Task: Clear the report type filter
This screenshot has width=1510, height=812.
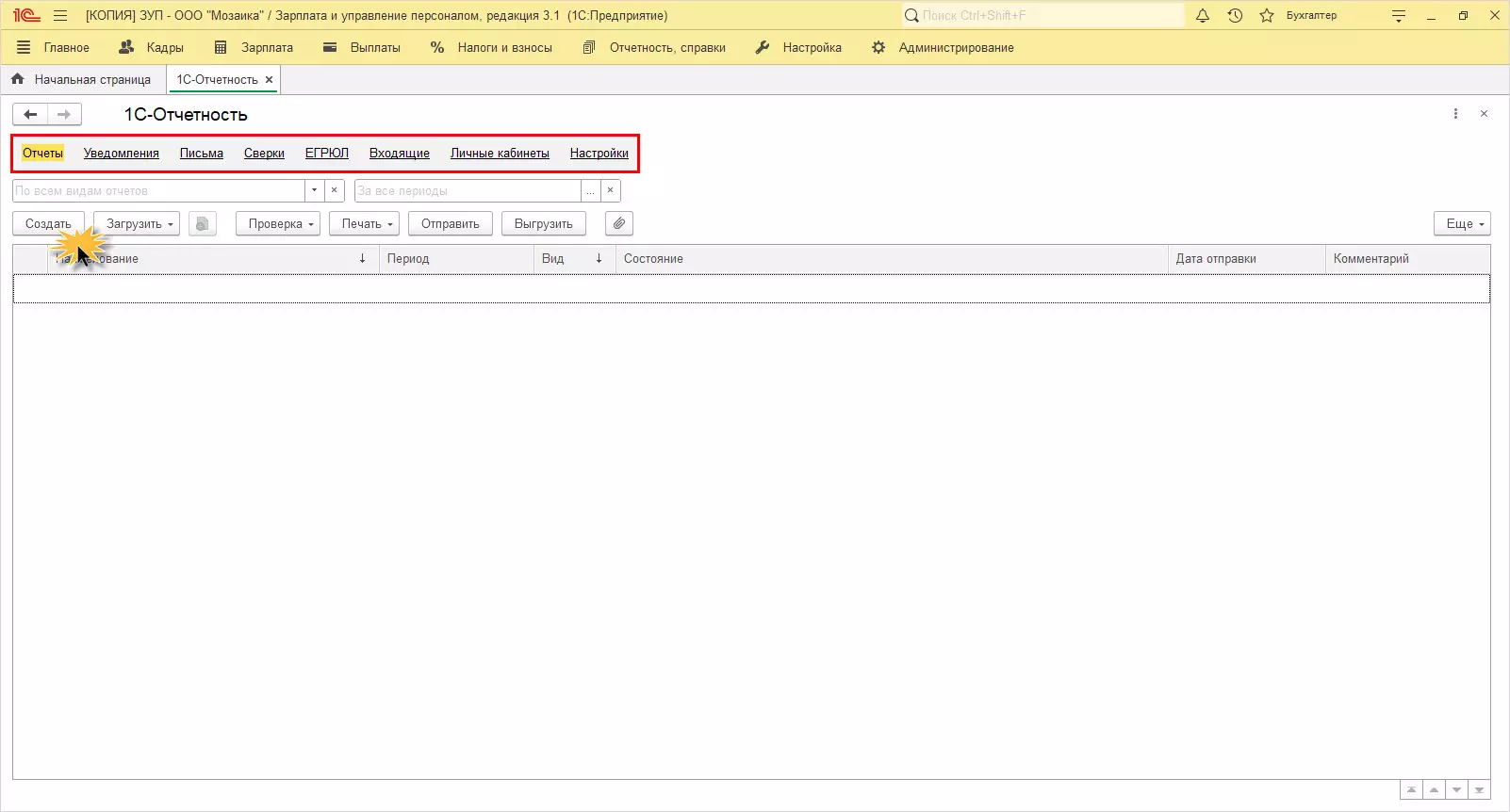Action: coord(334,191)
